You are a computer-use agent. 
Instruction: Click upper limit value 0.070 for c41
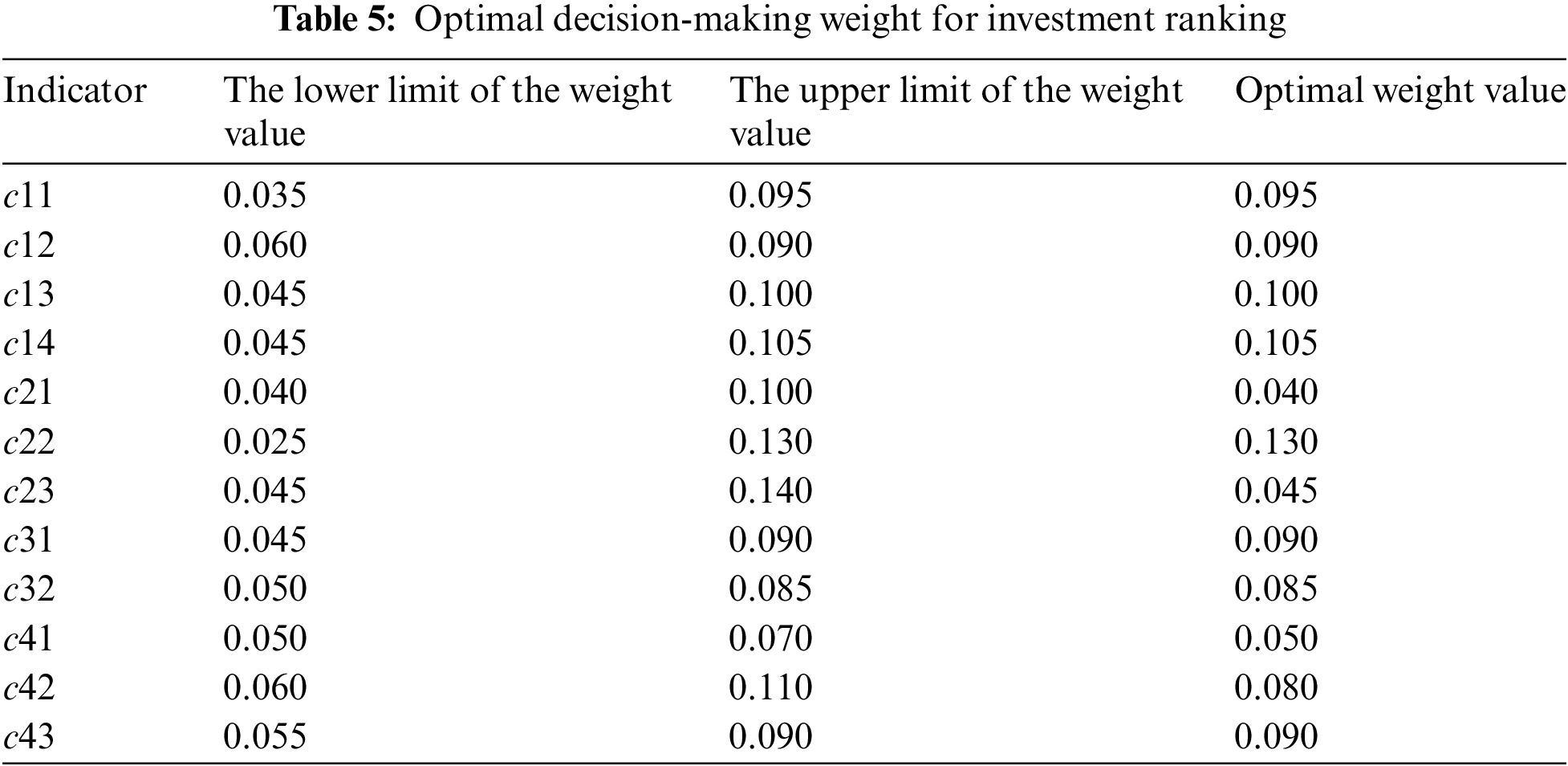pos(770,639)
